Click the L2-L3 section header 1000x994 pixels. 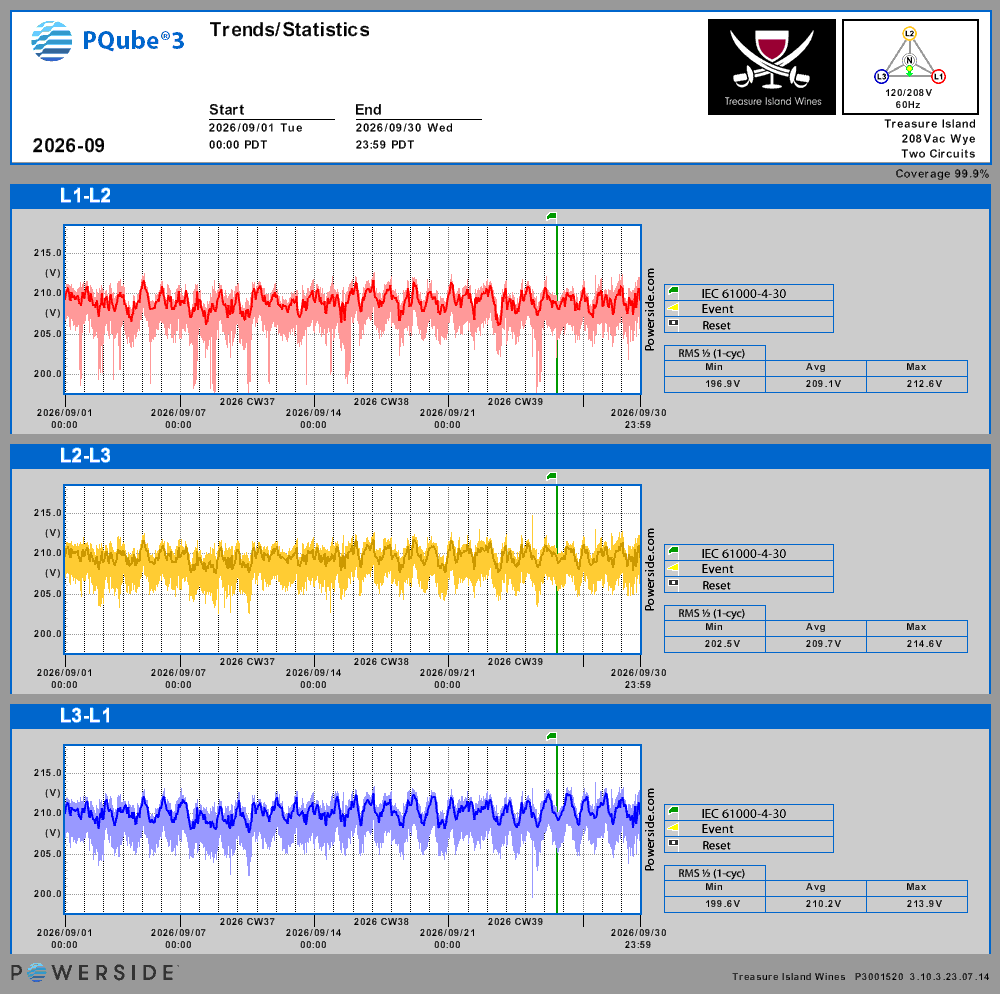tap(500, 456)
